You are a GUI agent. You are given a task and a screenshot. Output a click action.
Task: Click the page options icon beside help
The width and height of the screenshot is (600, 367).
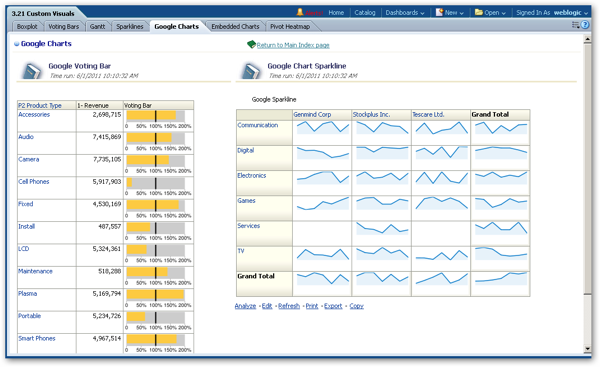pyautogui.click(x=575, y=25)
